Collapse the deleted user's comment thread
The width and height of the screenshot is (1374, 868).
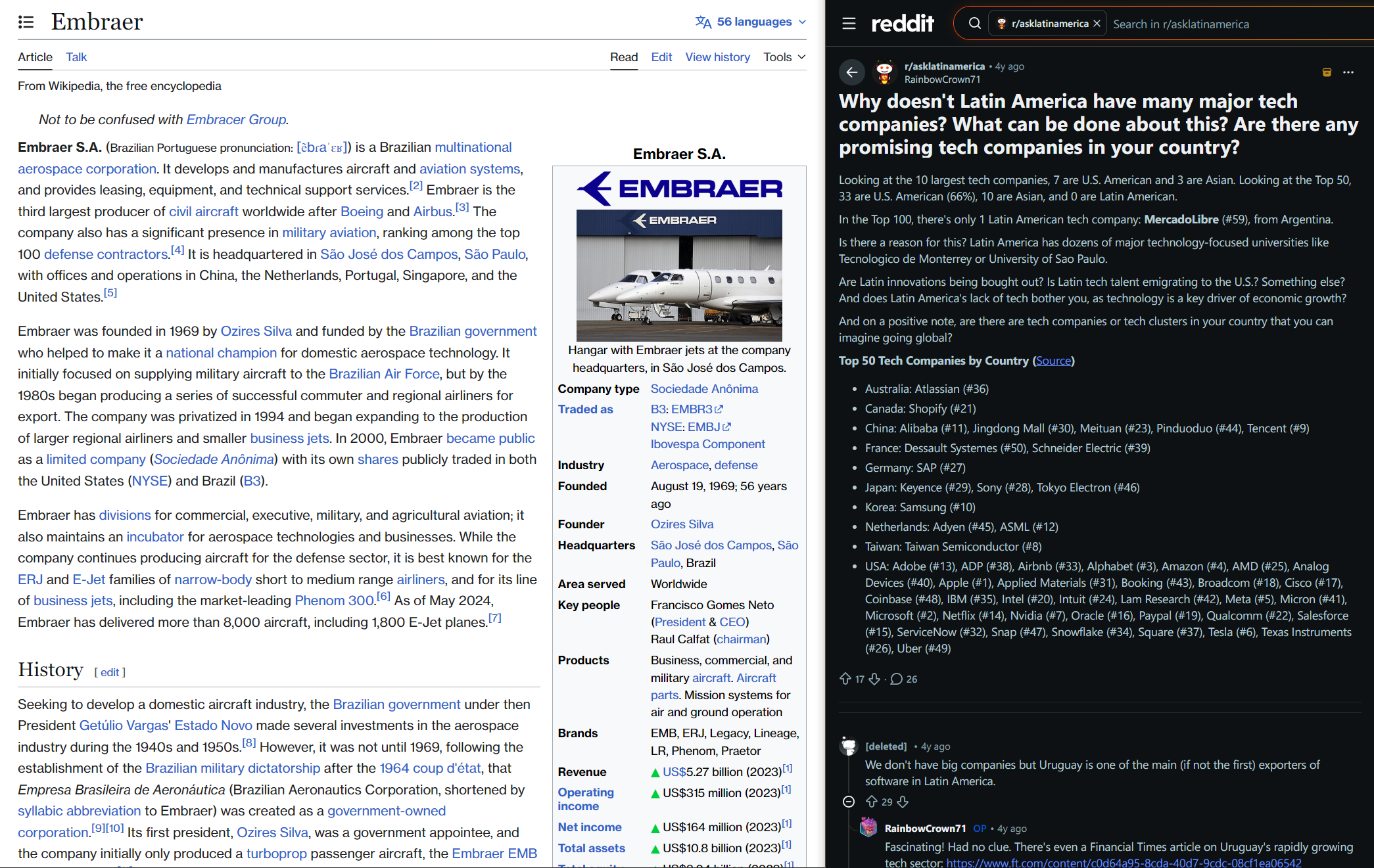coord(849,802)
